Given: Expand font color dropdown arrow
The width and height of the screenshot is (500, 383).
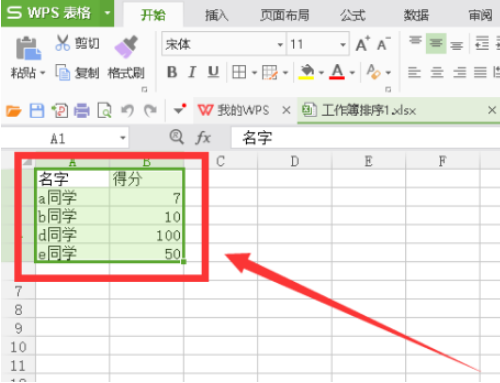Looking at the screenshot, I should coord(352,72).
